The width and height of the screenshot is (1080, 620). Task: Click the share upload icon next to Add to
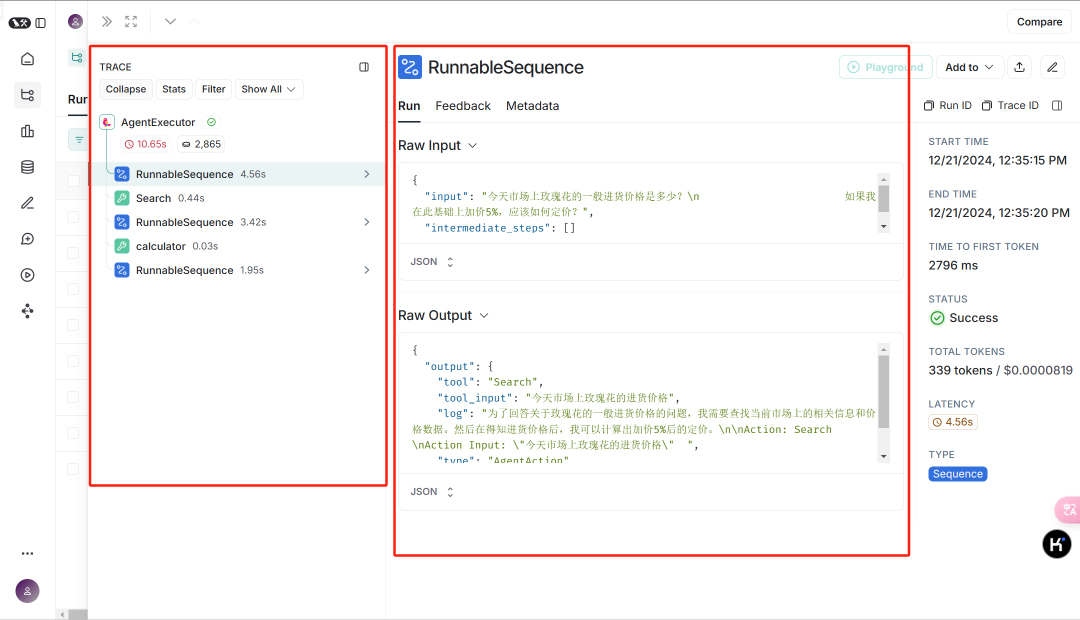(x=1017, y=65)
